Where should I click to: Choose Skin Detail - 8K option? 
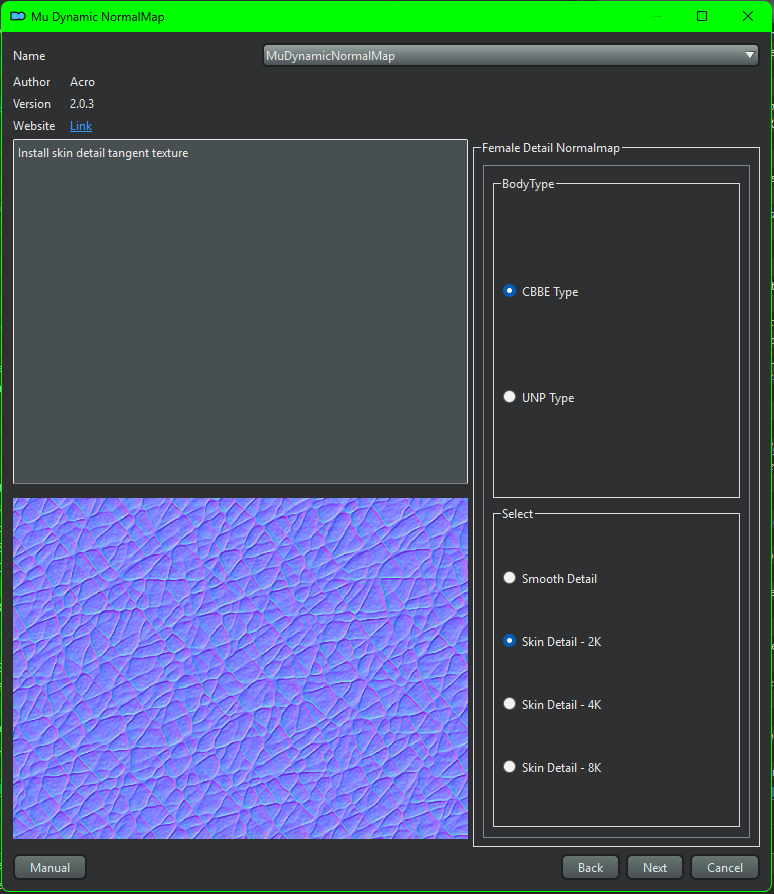coord(552,767)
